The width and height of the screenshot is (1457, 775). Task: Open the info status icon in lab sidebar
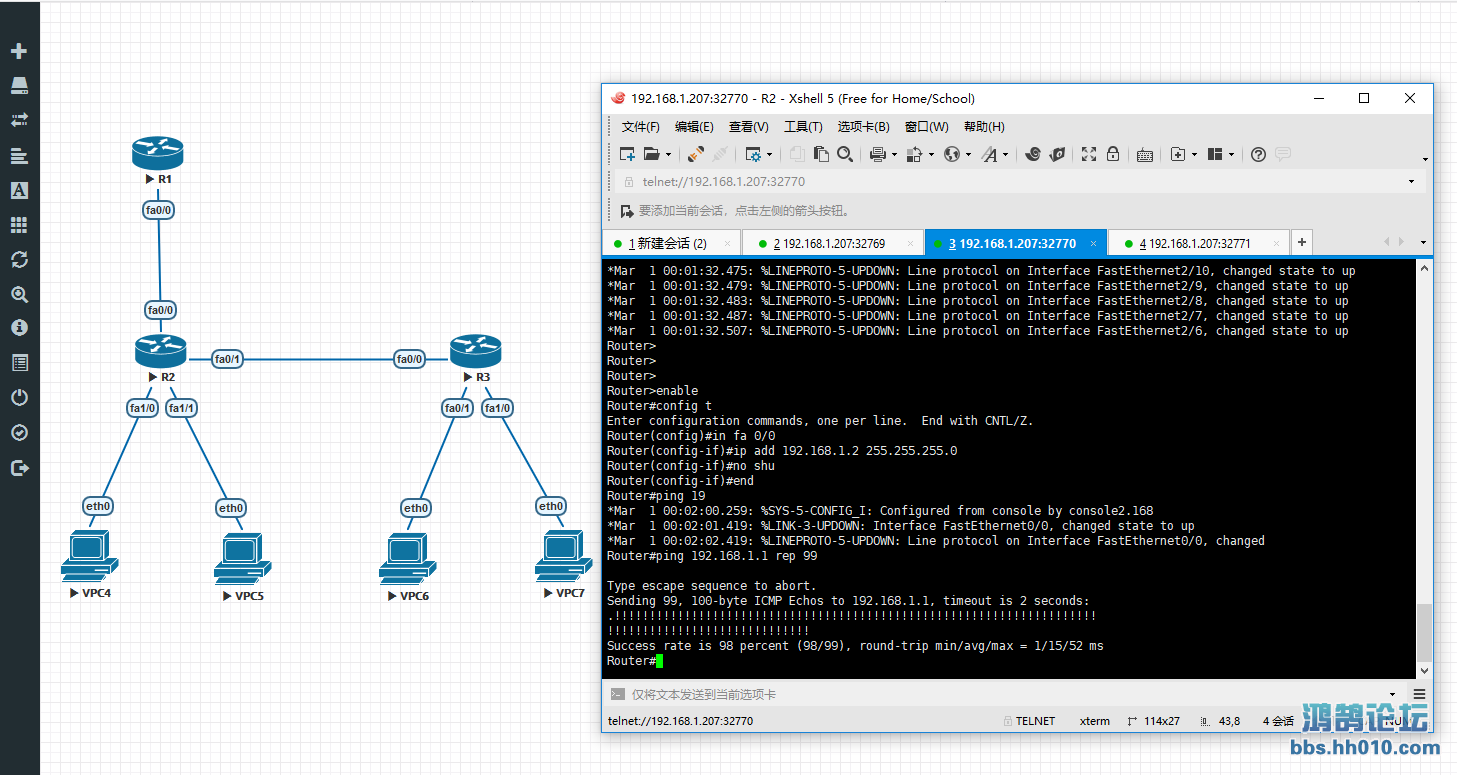tap(19, 328)
